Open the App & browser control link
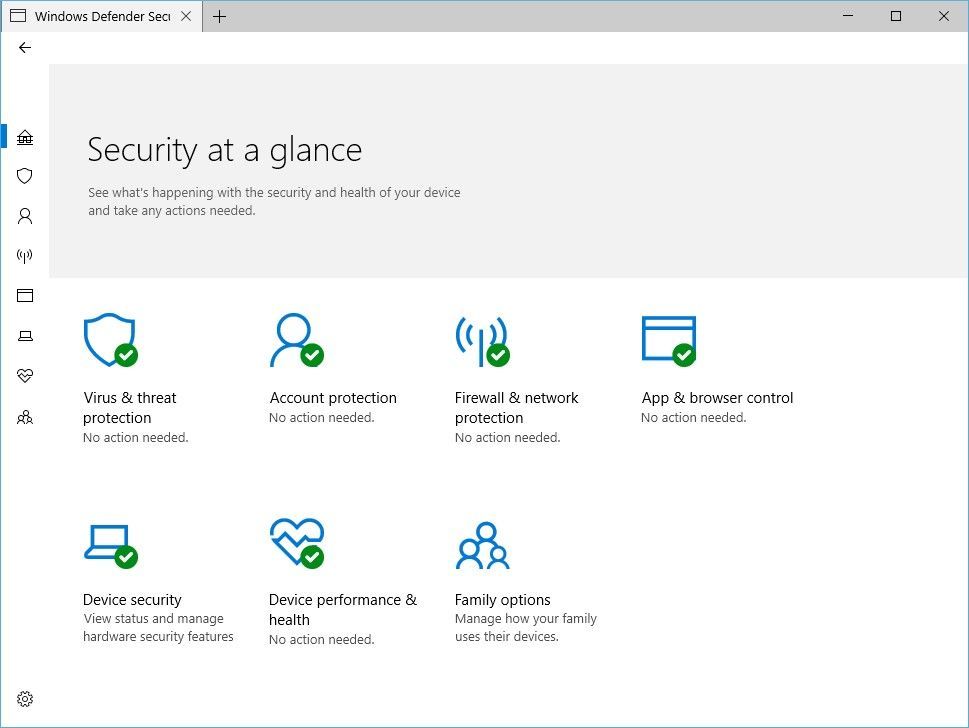The height and width of the screenshot is (728, 969). 717,398
